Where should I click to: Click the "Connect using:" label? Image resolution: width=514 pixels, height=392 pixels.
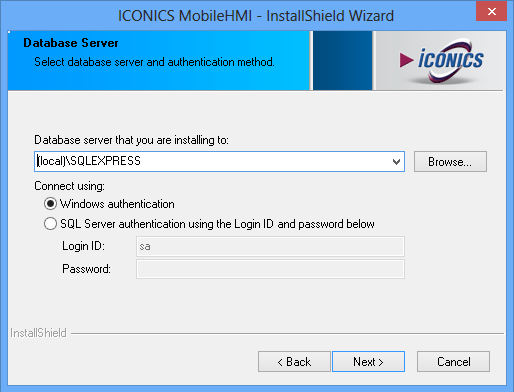(69, 186)
